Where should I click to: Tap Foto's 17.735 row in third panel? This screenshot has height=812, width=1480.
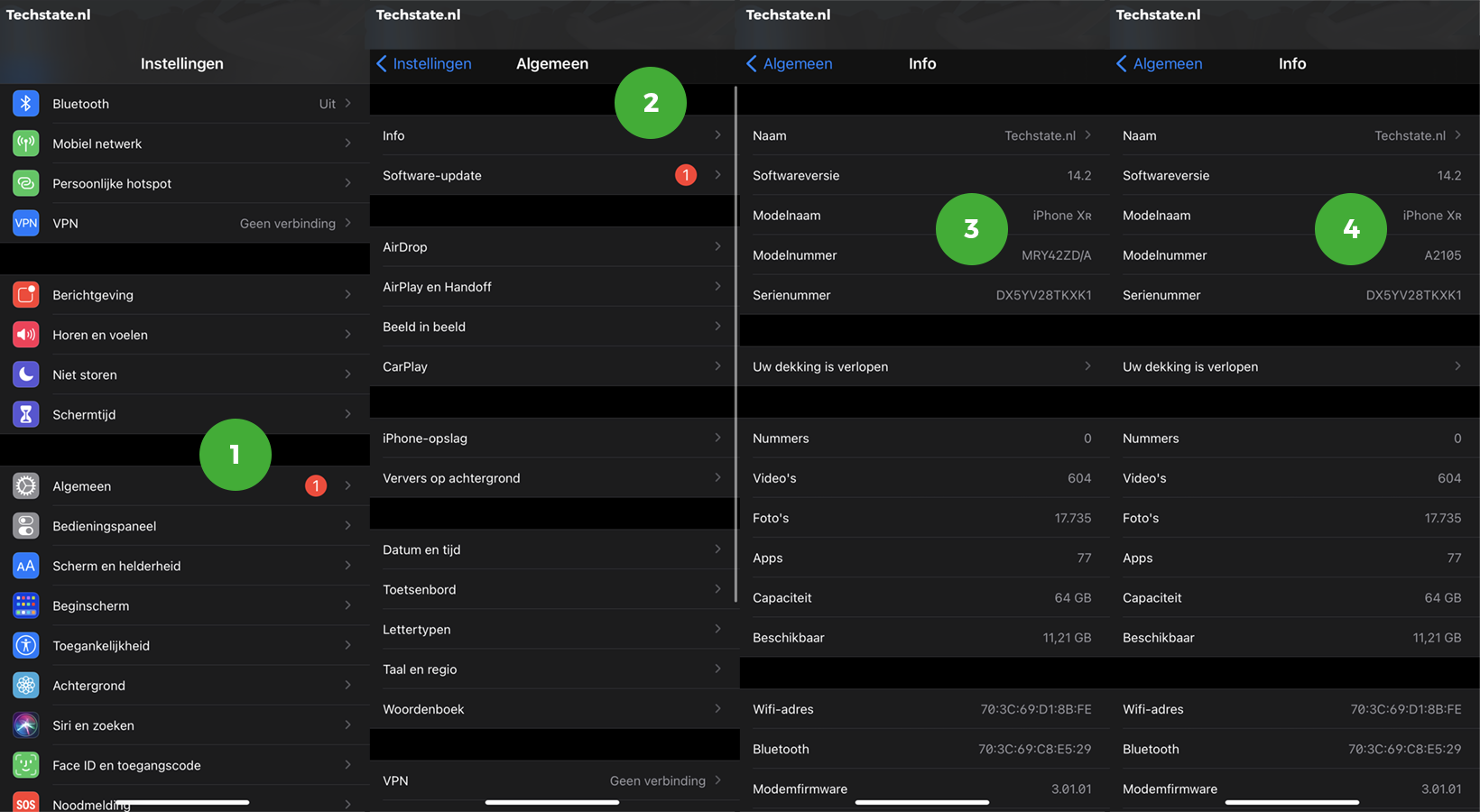click(x=924, y=518)
